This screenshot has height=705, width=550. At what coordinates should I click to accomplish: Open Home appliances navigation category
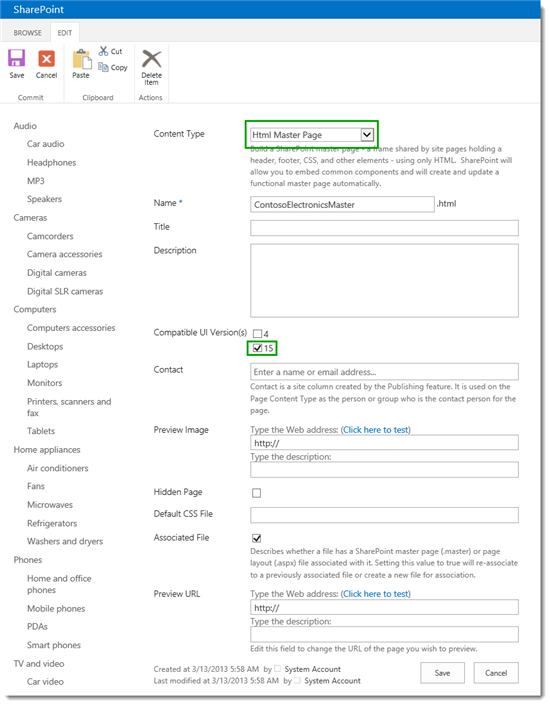click(x=47, y=450)
